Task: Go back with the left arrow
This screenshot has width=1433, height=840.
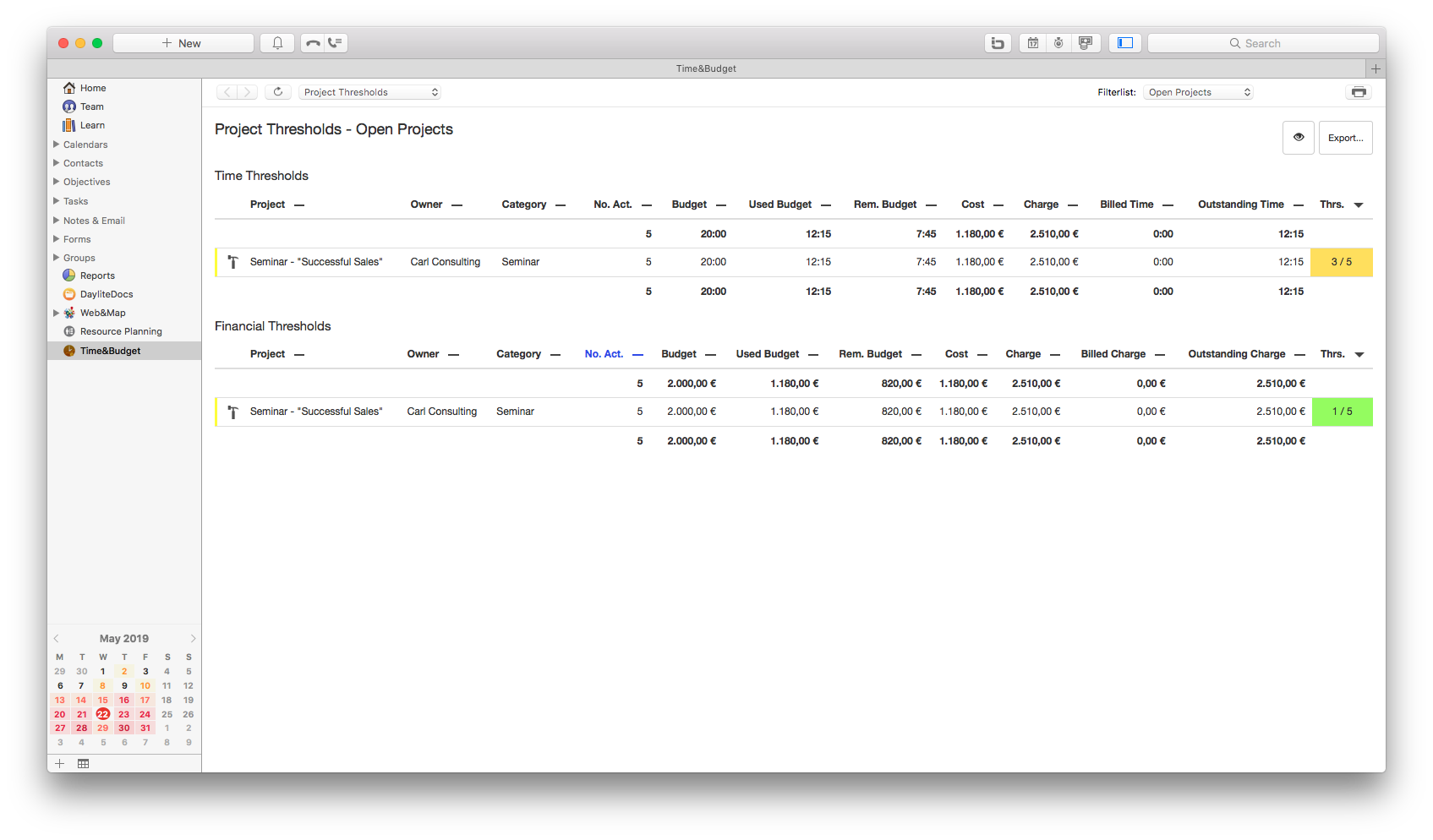Action: tap(227, 92)
